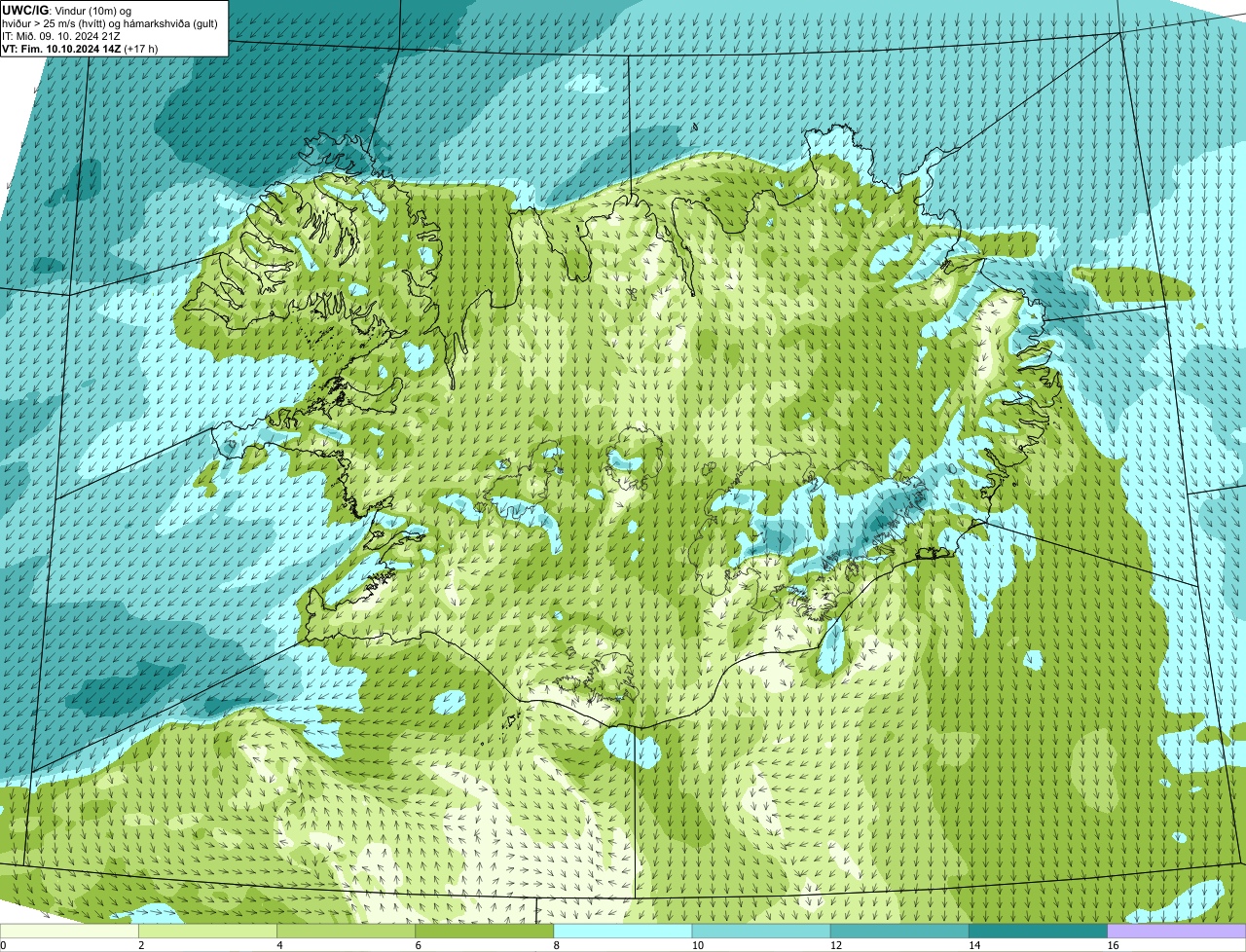This screenshot has height=952, width=1246.
Task: Pick the medium green 4–6 m/s legend swatch
Action: pyautogui.click(x=347, y=931)
